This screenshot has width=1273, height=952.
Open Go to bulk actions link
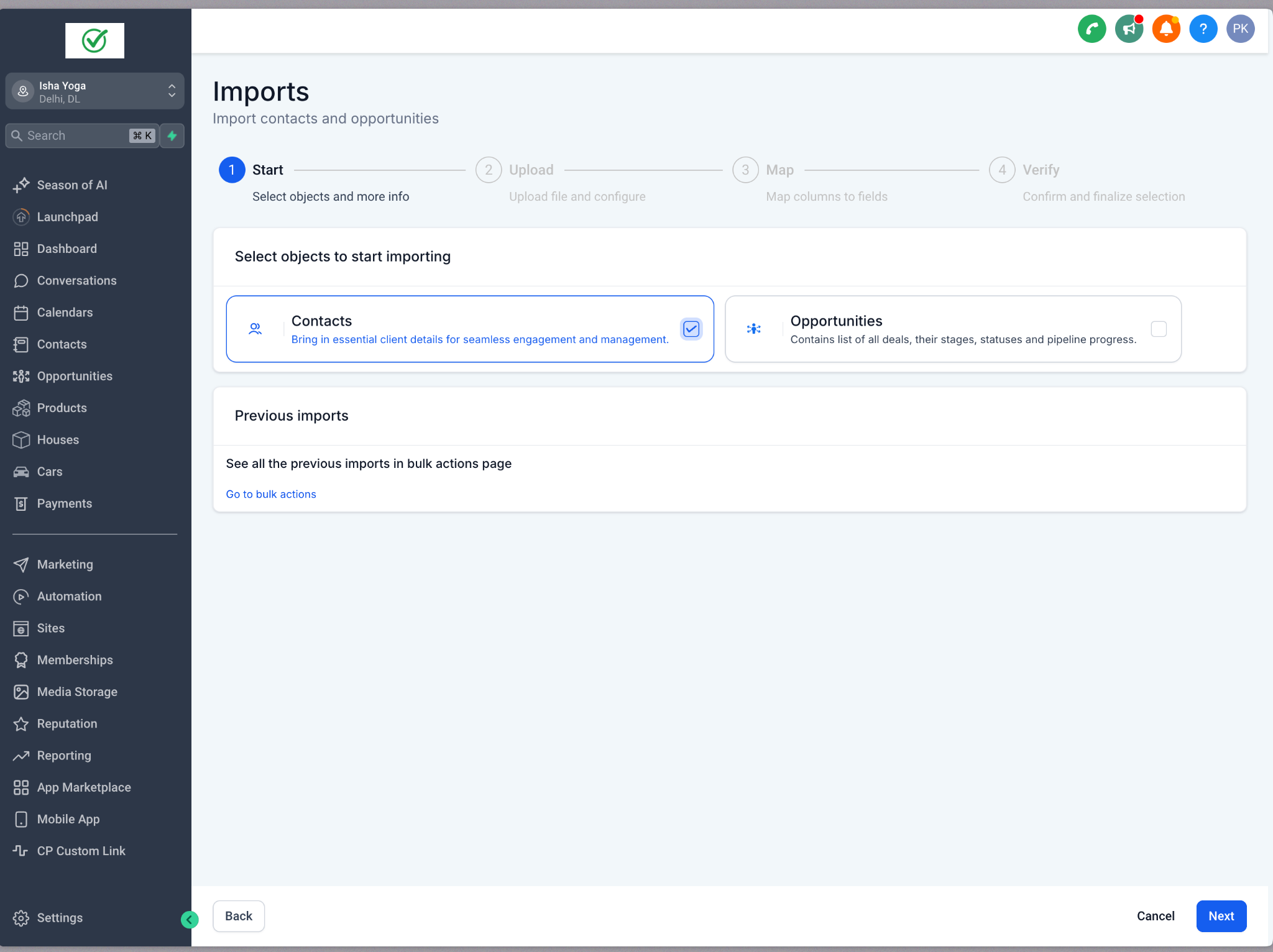click(x=270, y=493)
